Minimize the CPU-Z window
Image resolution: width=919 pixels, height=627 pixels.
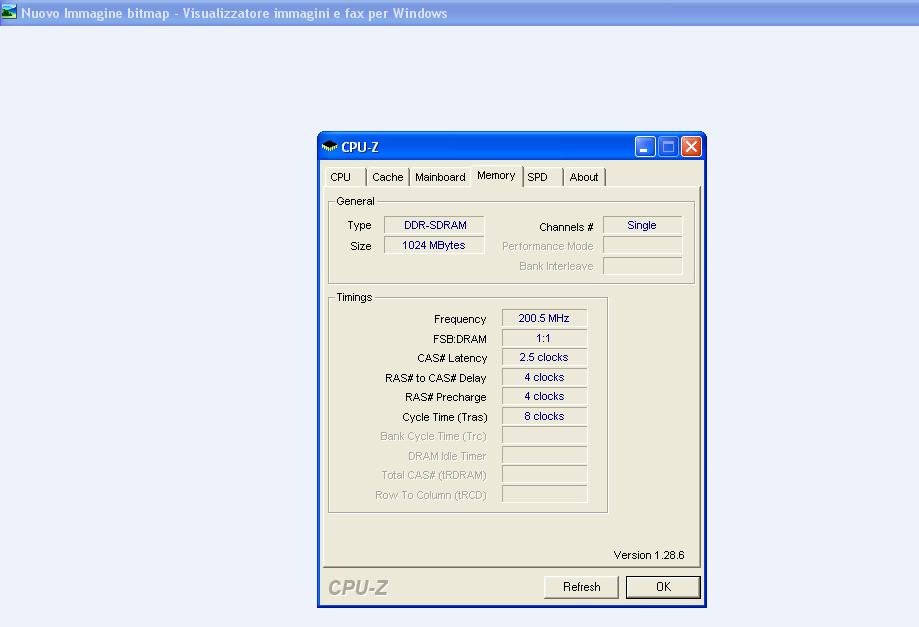pos(645,146)
